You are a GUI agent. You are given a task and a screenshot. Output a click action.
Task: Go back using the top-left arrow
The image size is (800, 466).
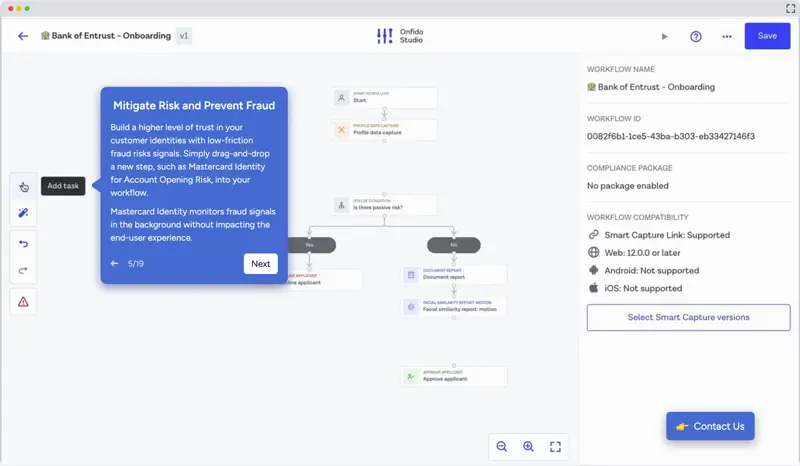pos(23,36)
